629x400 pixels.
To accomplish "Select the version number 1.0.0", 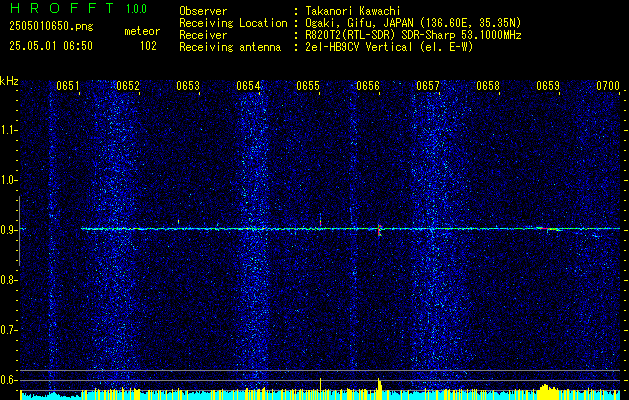I will [136, 9].
